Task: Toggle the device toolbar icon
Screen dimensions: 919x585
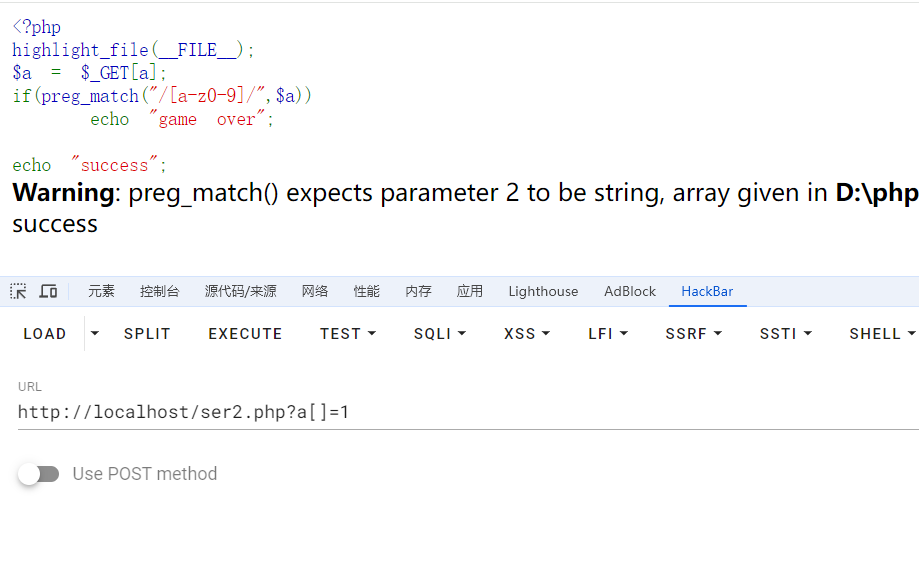Action: click(48, 291)
